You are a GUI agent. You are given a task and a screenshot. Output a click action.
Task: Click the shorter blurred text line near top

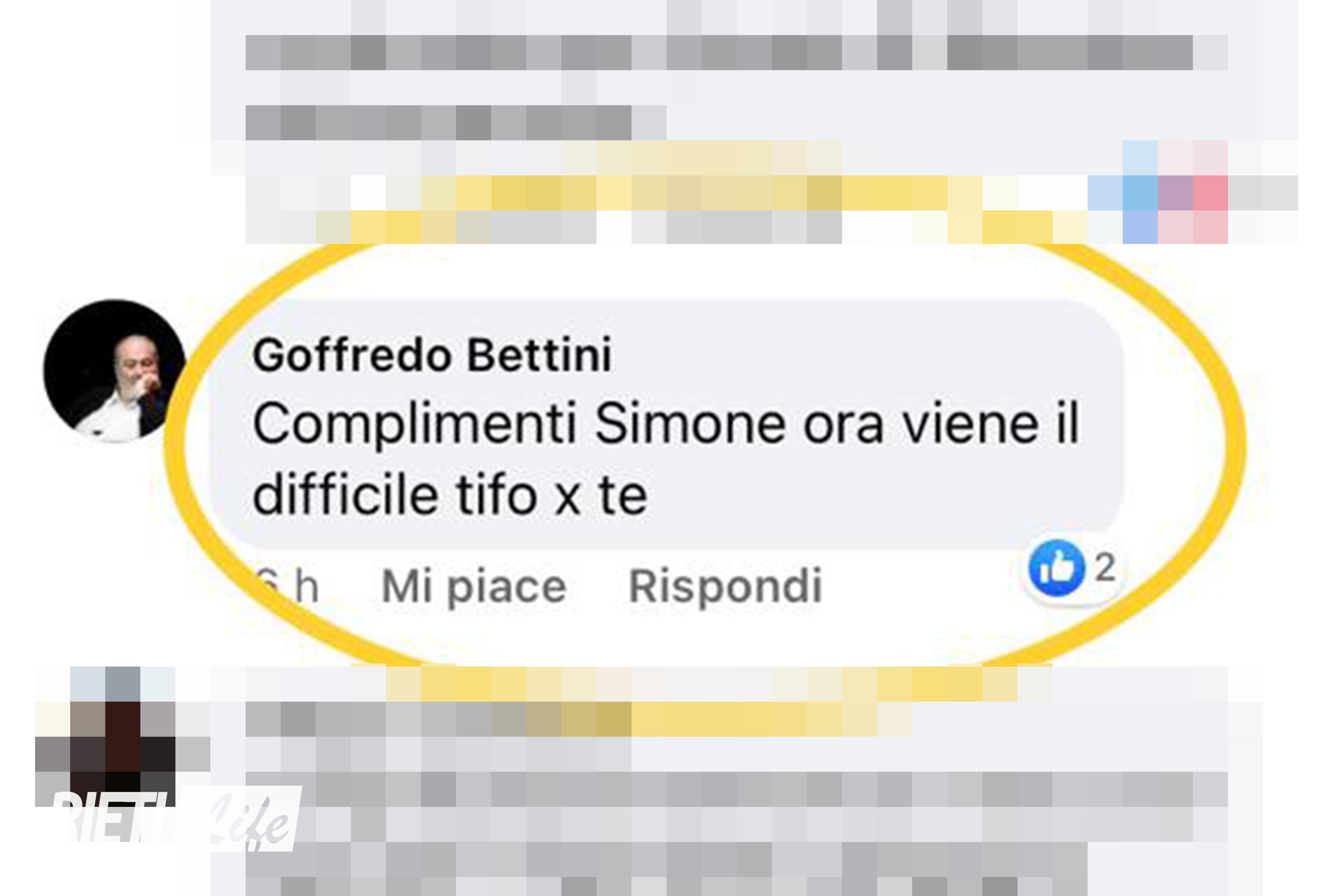(456, 122)
